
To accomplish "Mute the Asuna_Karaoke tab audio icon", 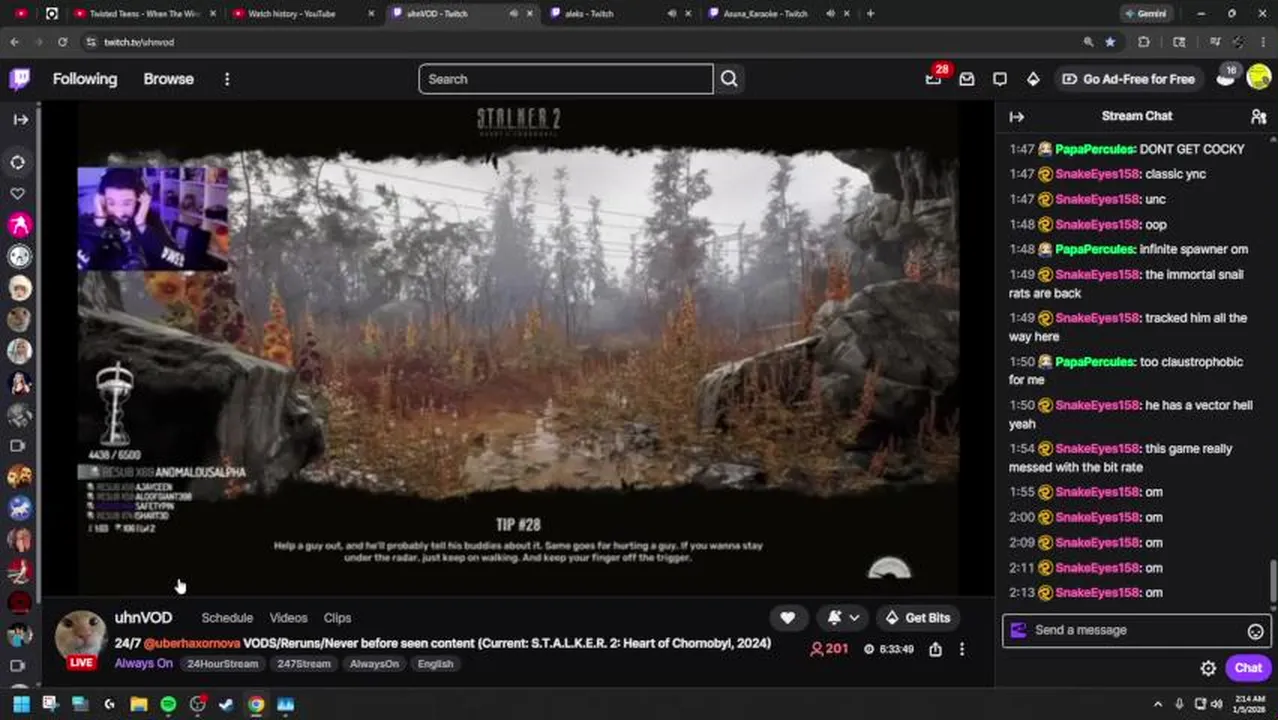I will [830, 14].
